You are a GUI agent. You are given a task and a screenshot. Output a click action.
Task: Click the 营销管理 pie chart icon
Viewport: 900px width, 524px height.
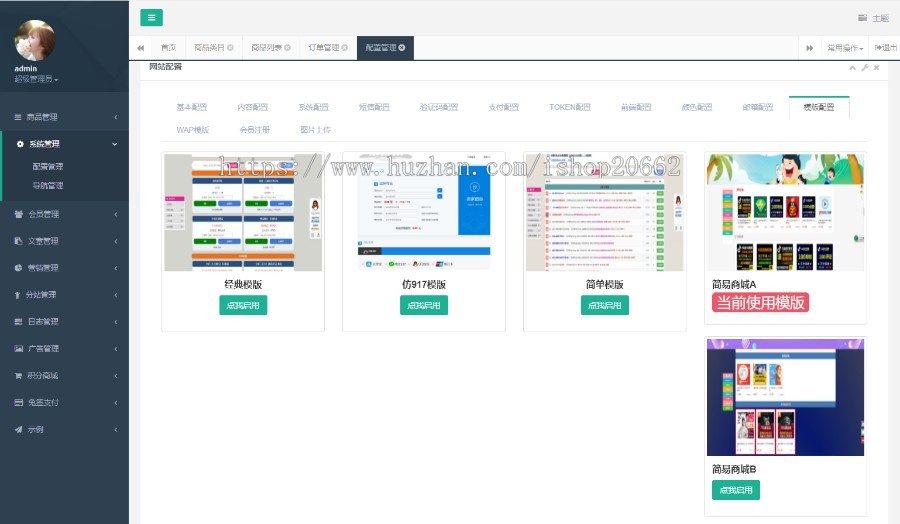click(18, 268)
